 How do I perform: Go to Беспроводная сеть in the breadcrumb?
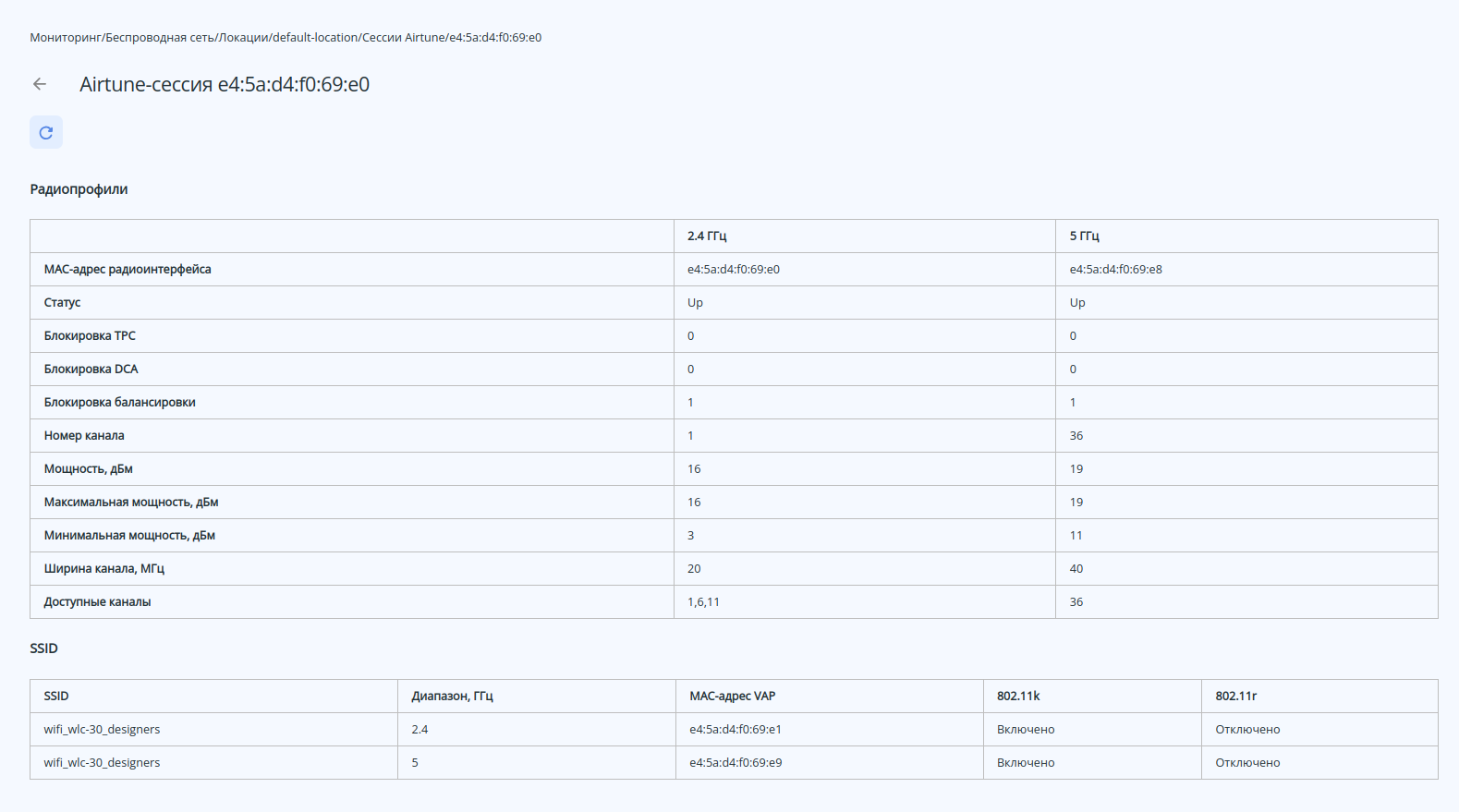click(x=160, y=38)
